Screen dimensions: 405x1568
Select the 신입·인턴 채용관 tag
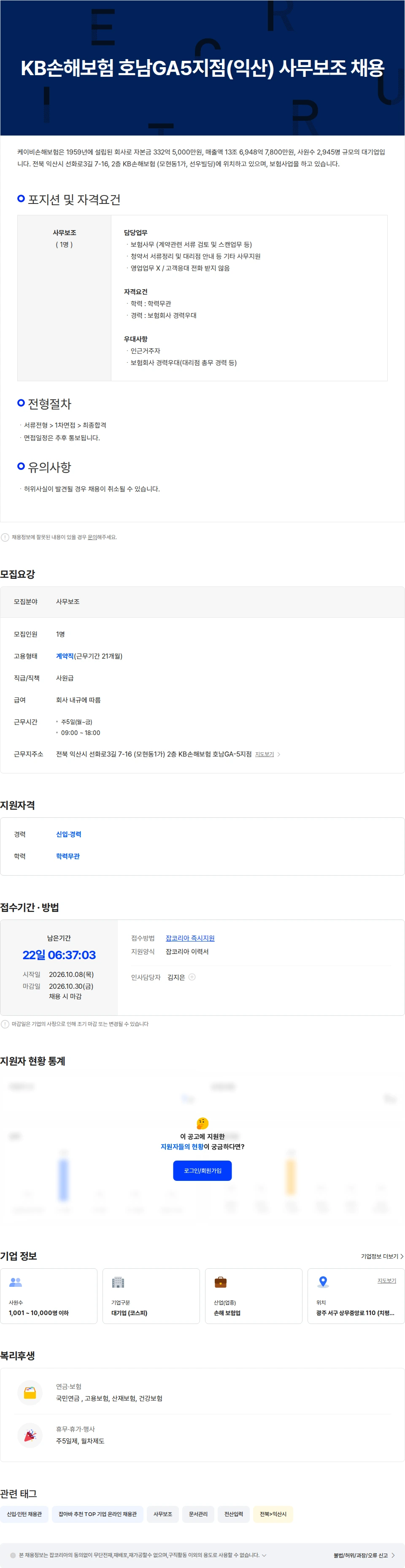click(x=24, y=1514)
